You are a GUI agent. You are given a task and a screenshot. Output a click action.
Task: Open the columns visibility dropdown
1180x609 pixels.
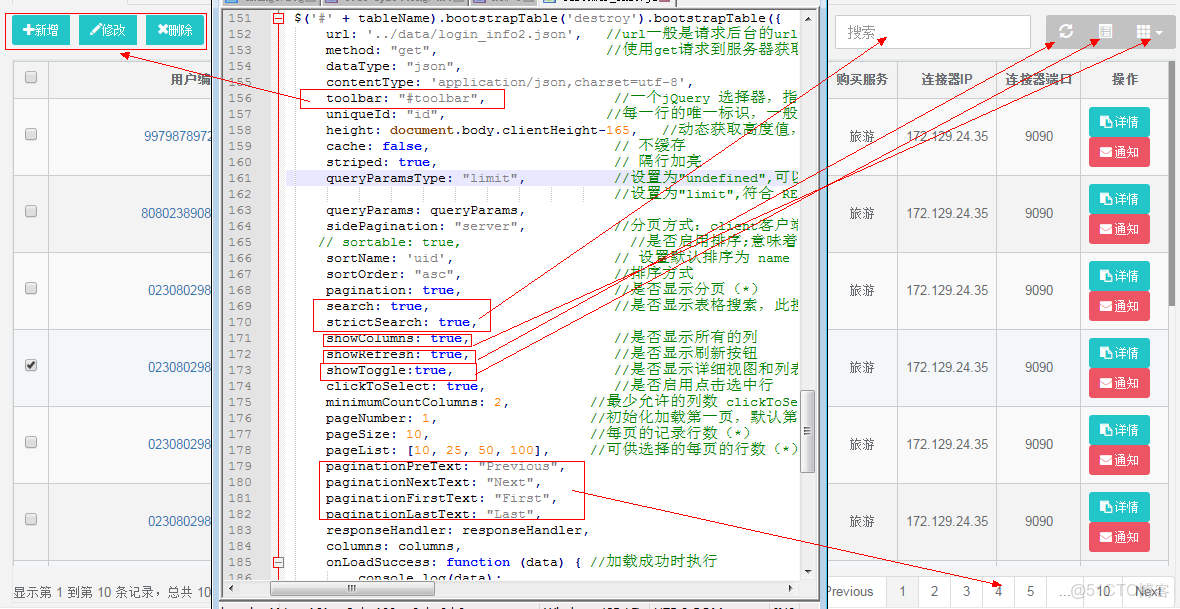point(1149,32)
